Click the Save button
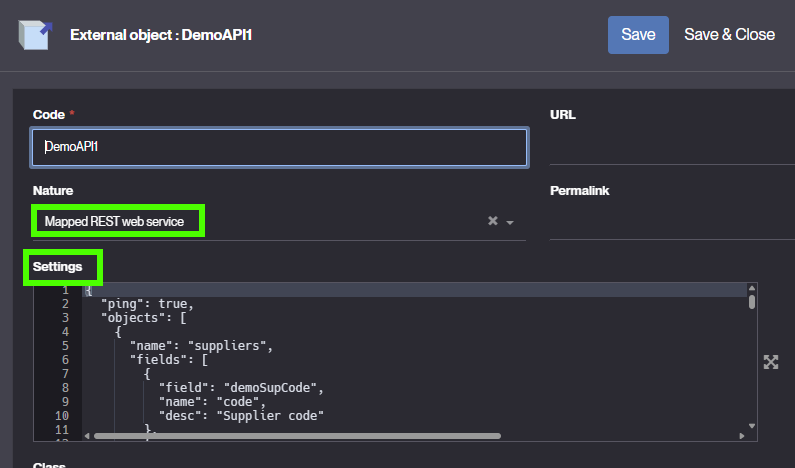This screenshot has width=795, height=468. pyautogui.click(x=638, y=34)
